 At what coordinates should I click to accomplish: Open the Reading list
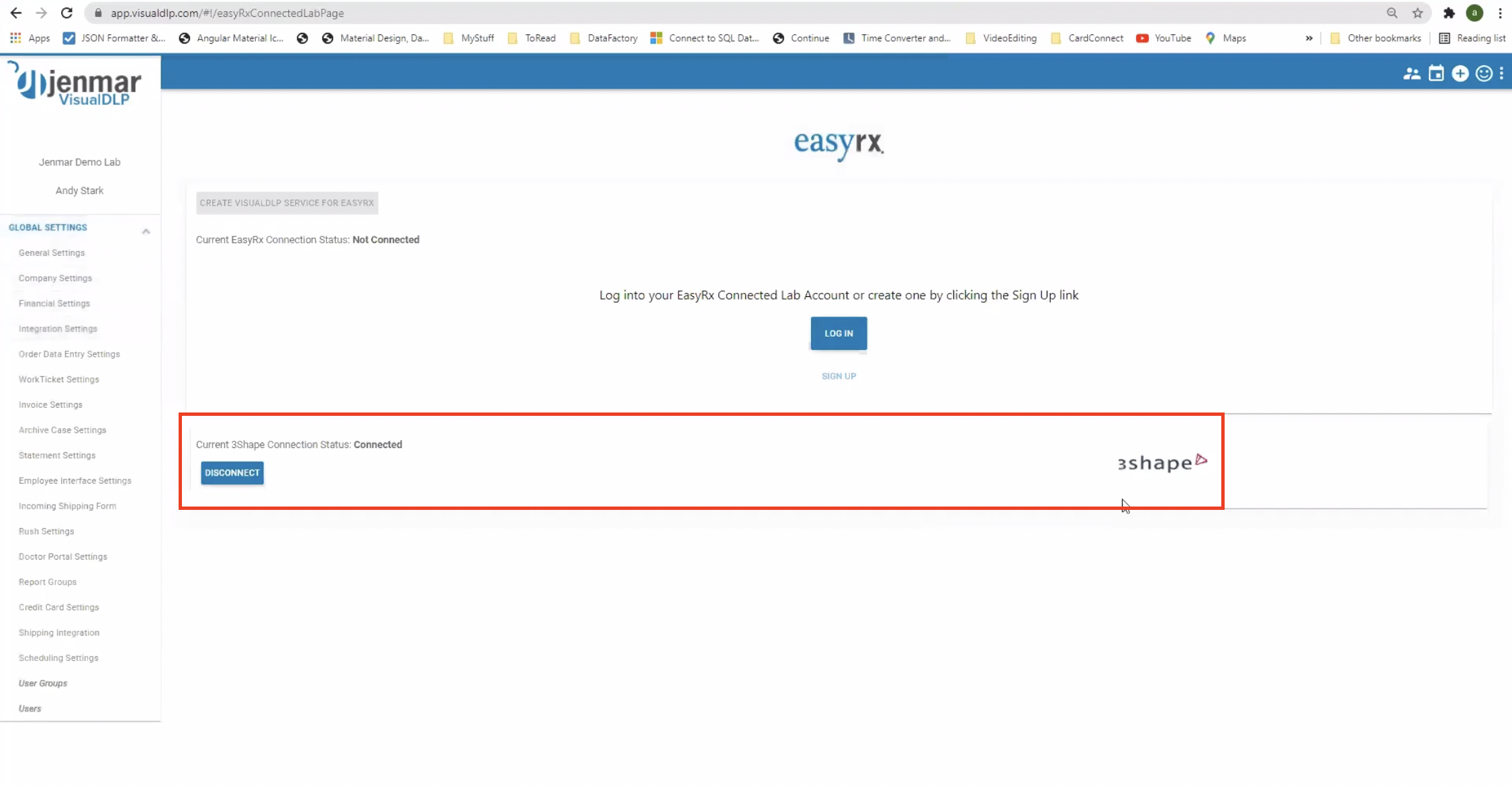[1472, 38]
